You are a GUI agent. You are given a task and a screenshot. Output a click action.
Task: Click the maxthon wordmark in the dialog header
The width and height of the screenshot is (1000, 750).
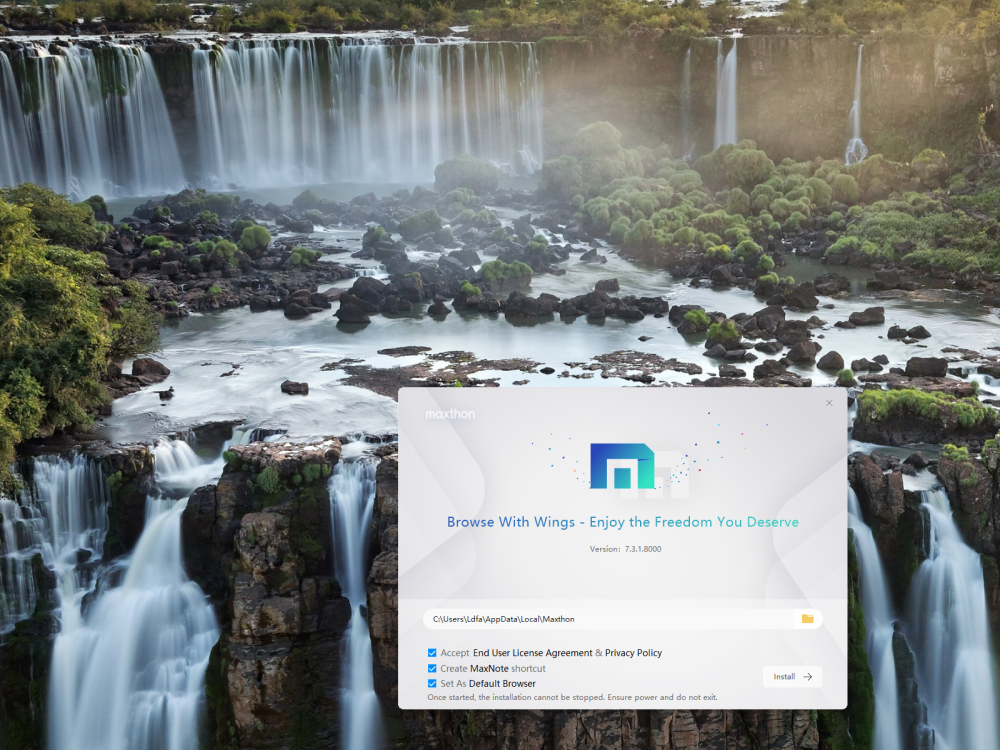coord(450,414)
